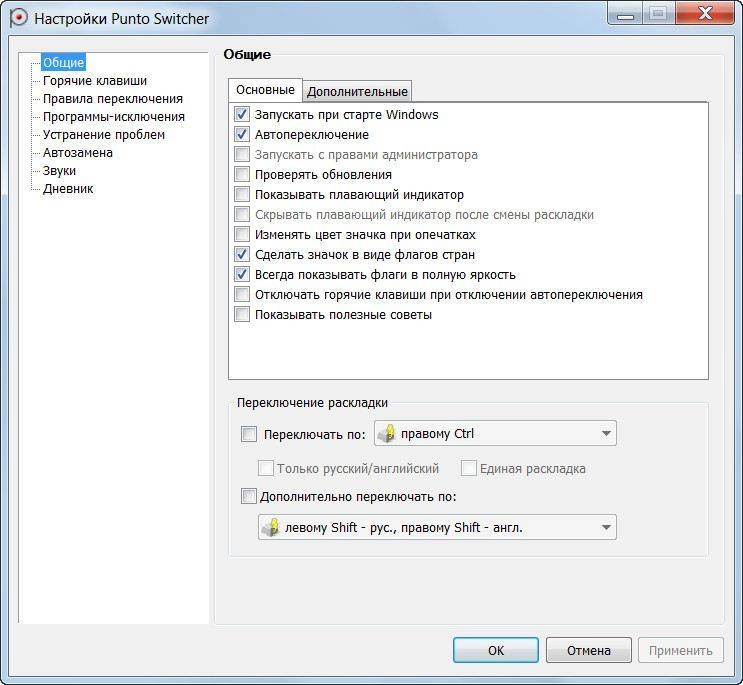743x685 pixels.
Task: Click the Отмена button
Action: tap(589, 650)
